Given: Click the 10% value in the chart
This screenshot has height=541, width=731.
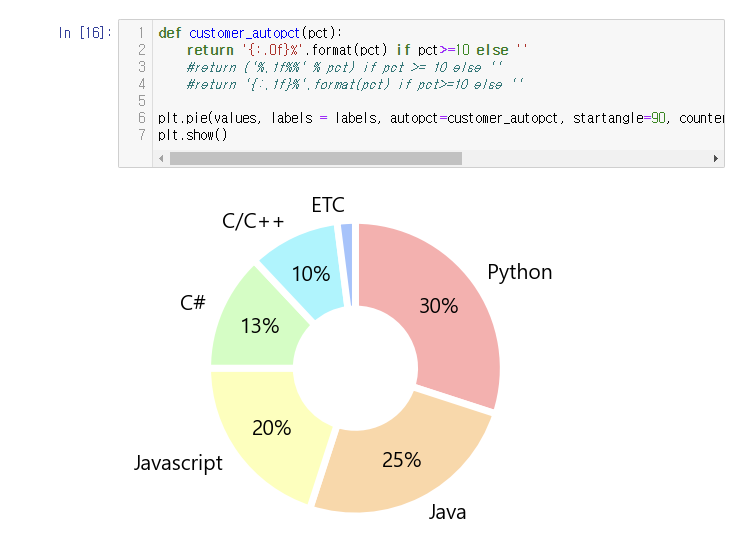Looking at the screenshot, I should (x=311, y=274).
